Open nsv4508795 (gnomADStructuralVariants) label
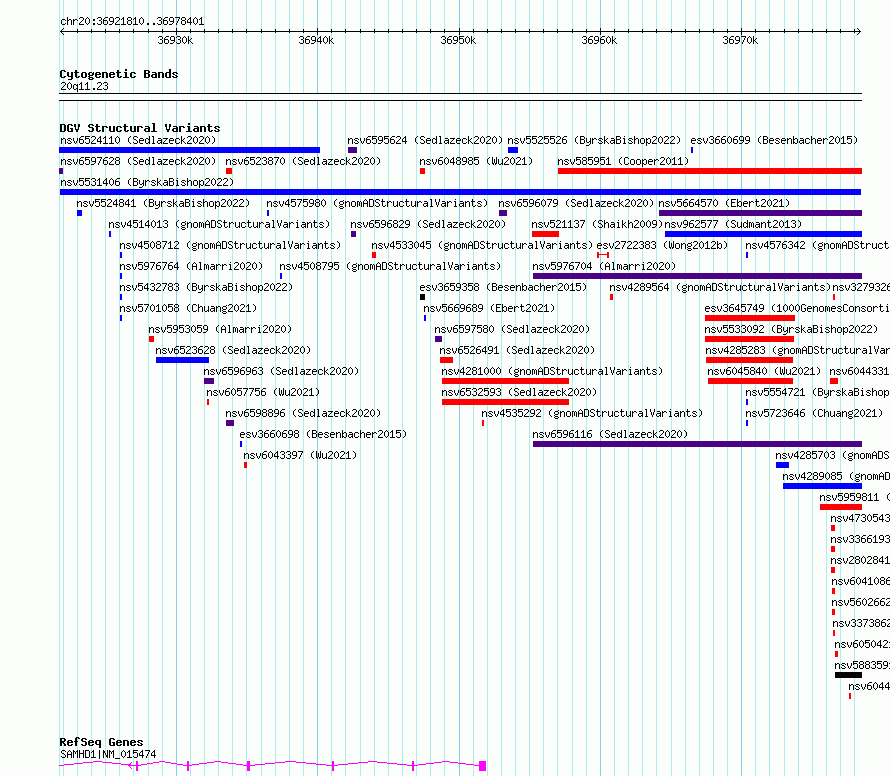The height and width of the screenshot is (776, 890). tap(390, 266)
